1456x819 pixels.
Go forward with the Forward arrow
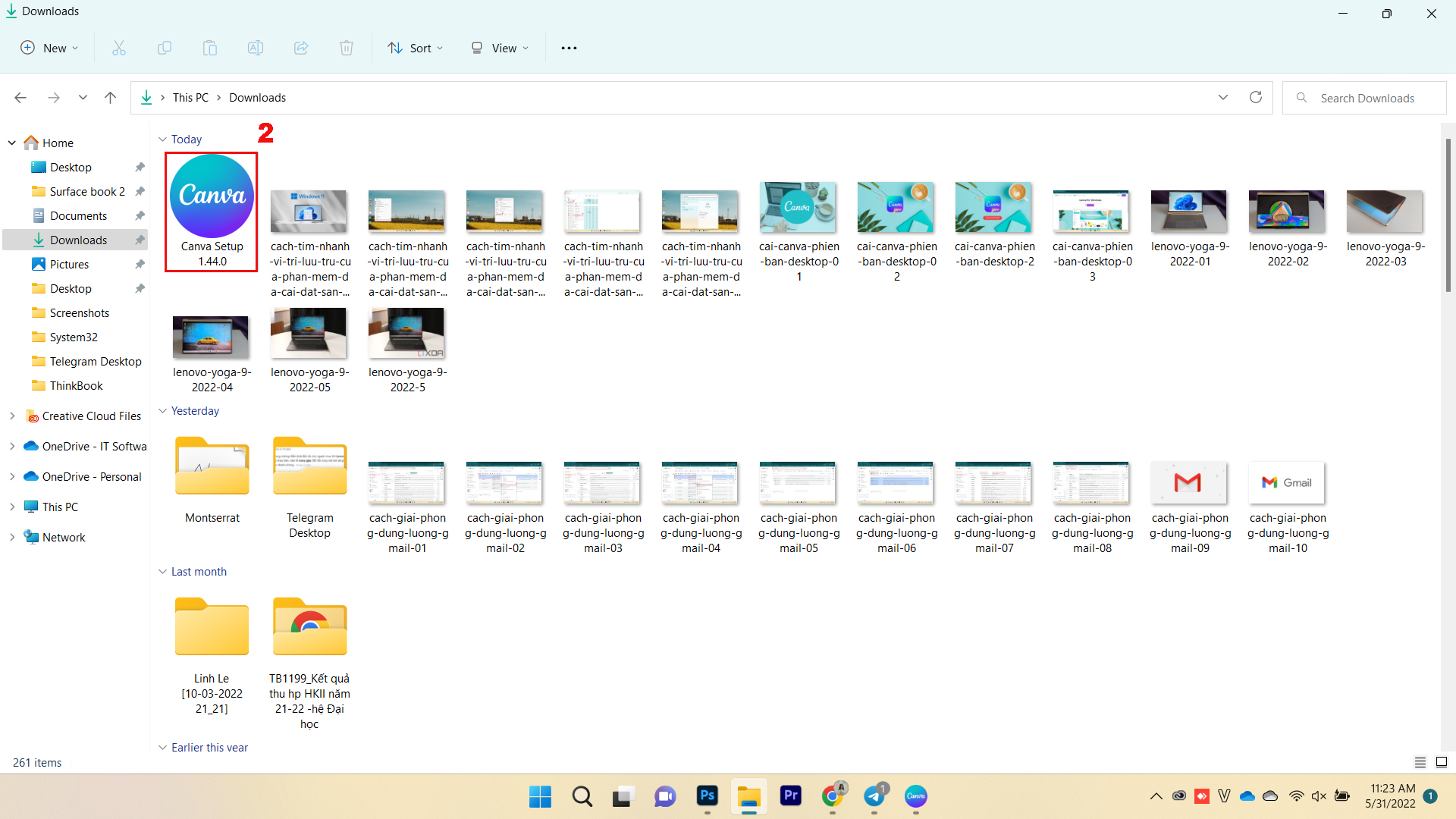coord(53,98)
